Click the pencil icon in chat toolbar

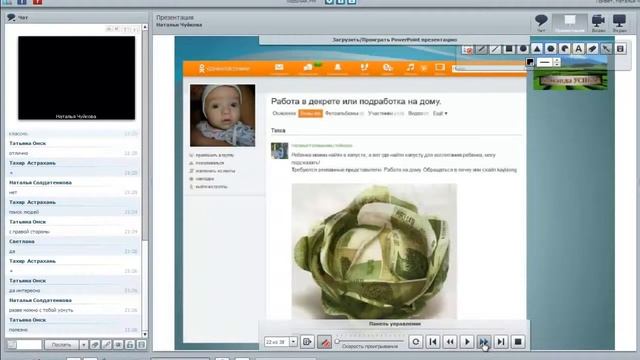point(107,345)
